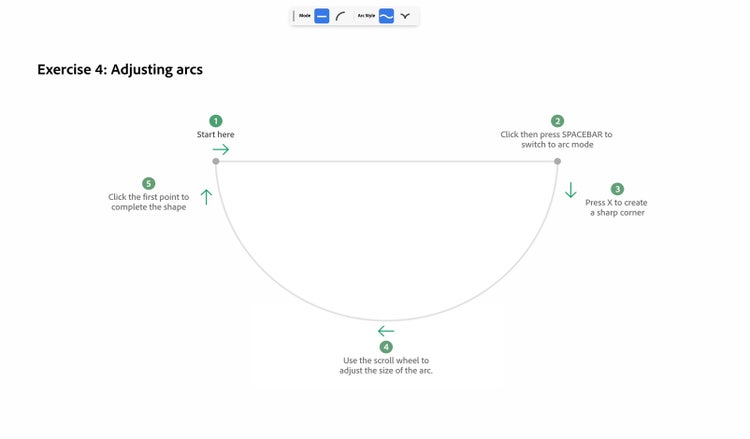
Task: Click the green number 2 badge
Action: click(557, 121)
